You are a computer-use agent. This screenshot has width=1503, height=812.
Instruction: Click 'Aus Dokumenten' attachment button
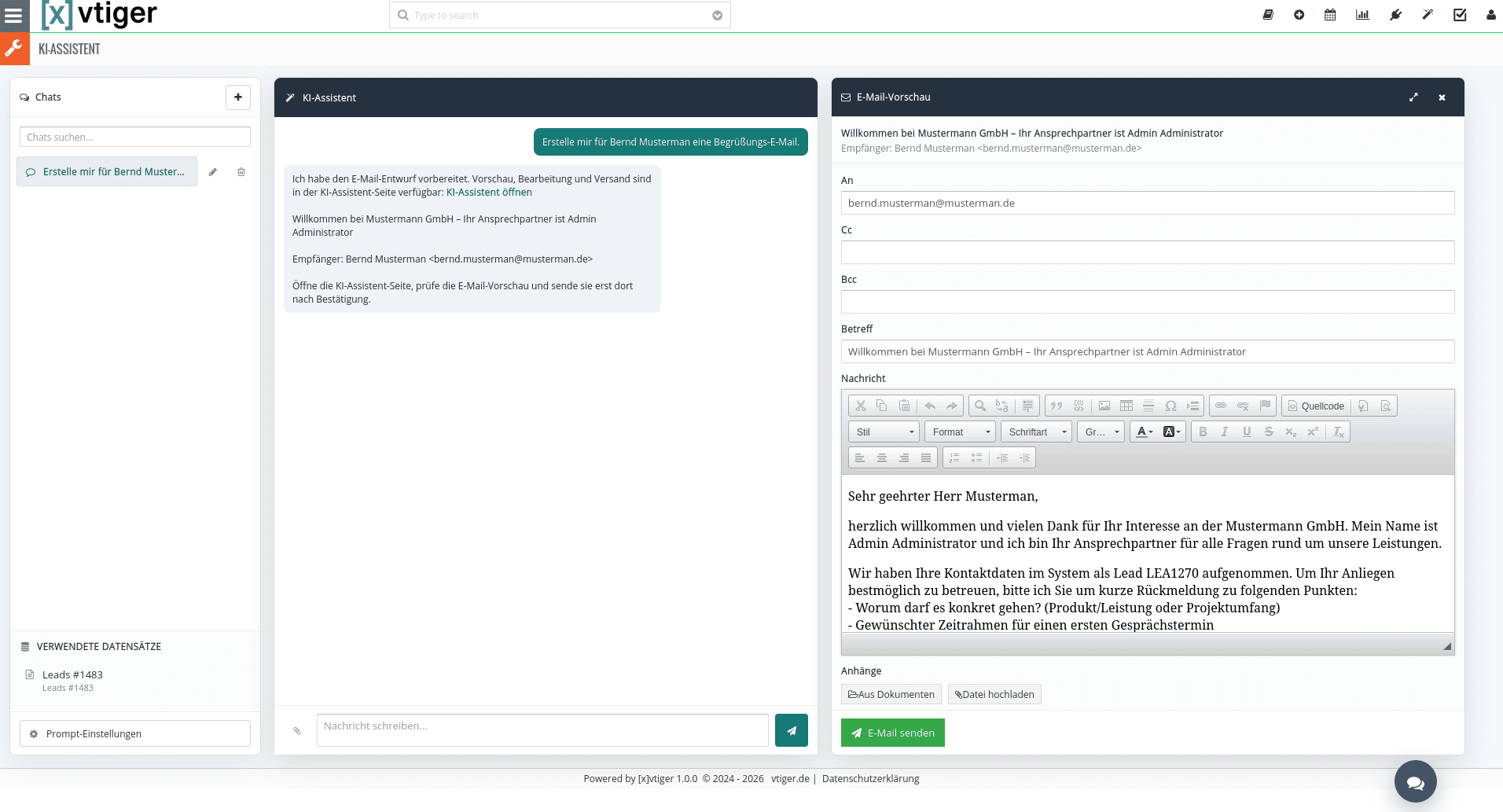click(x=891, y=695)
